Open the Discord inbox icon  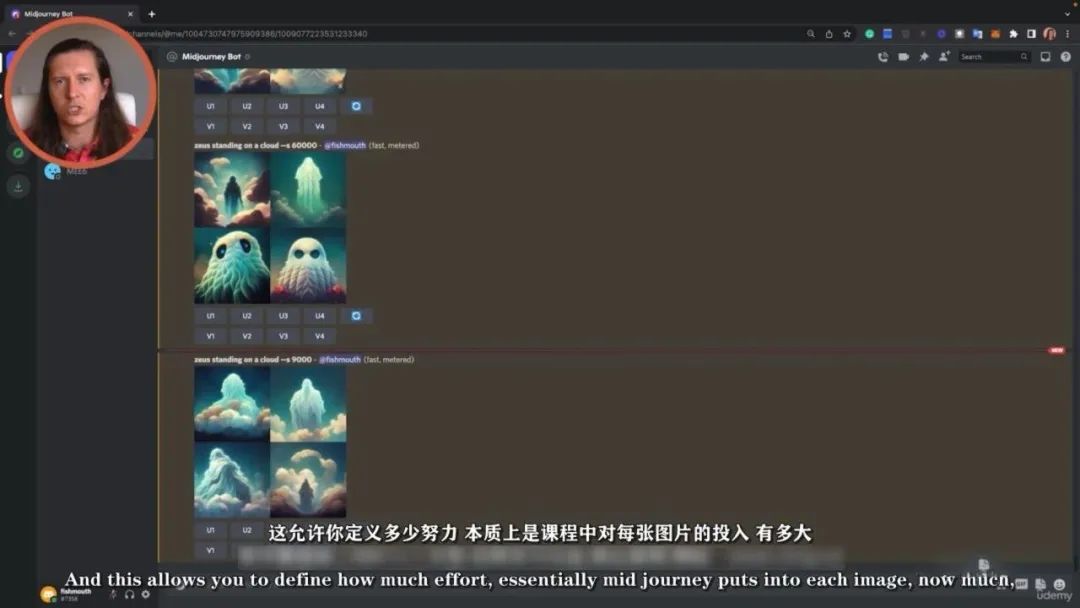tap(1043, 57)
